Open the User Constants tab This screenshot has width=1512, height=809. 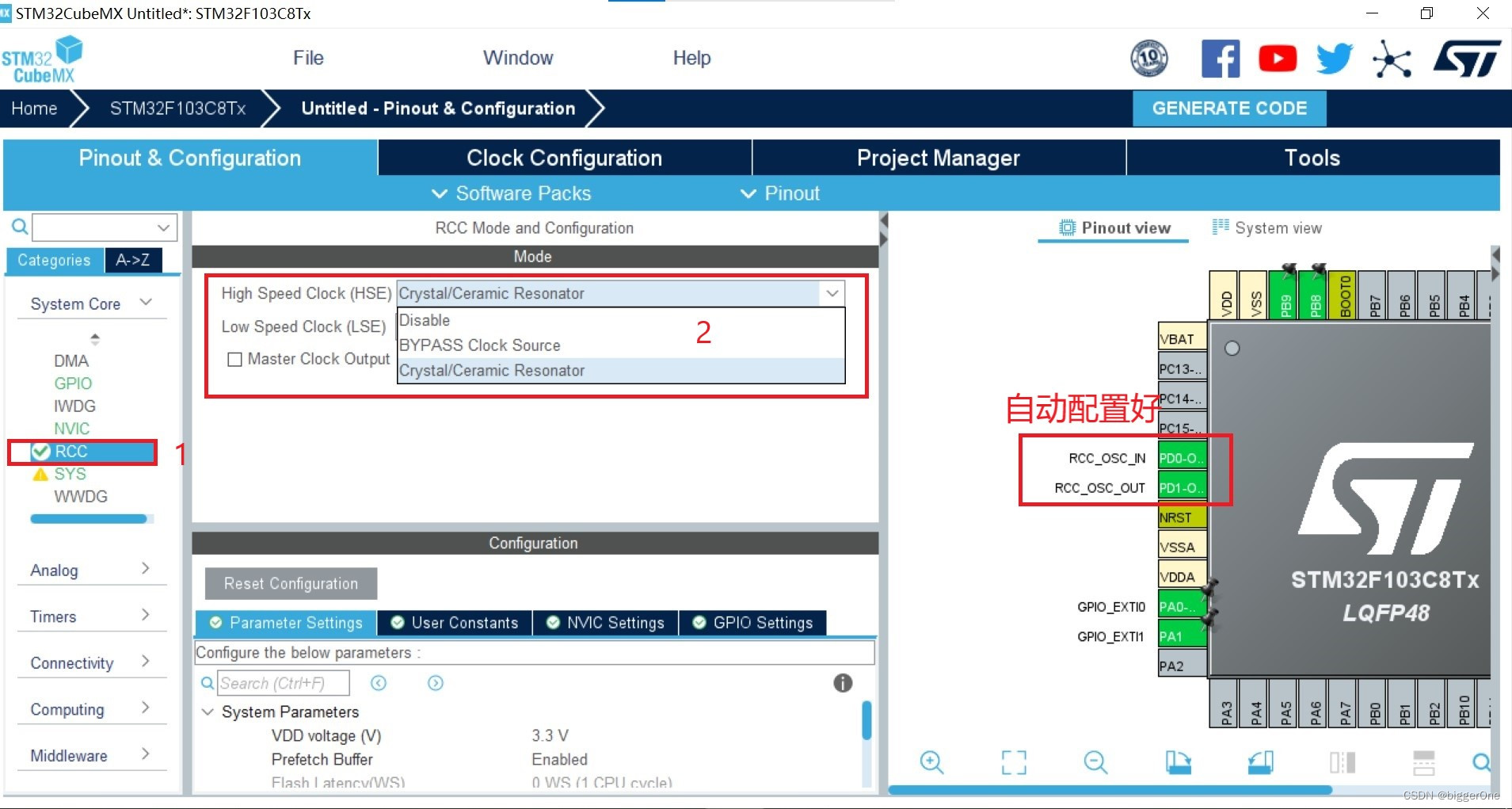455,623
